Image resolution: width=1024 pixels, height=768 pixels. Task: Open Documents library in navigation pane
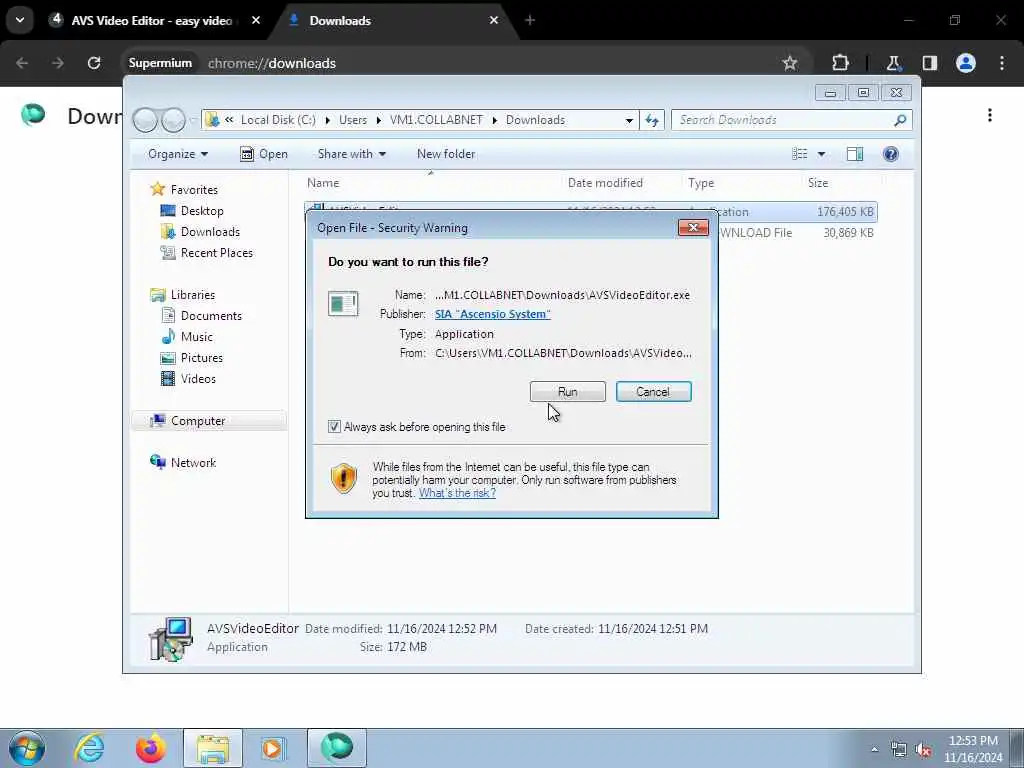(211, 316)
